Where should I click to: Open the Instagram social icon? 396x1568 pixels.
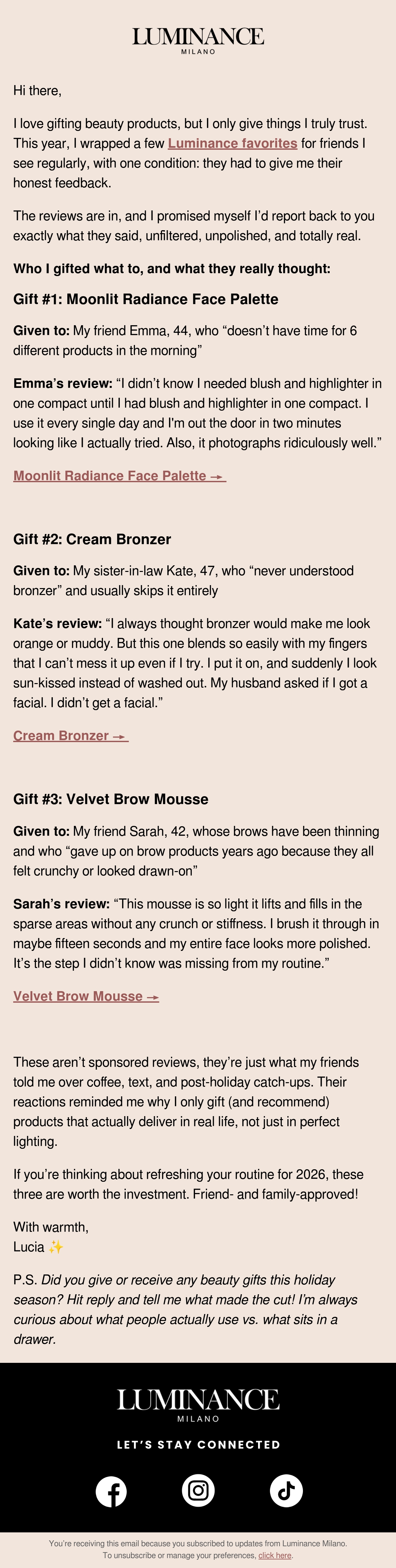click(x=198, y=1490)
